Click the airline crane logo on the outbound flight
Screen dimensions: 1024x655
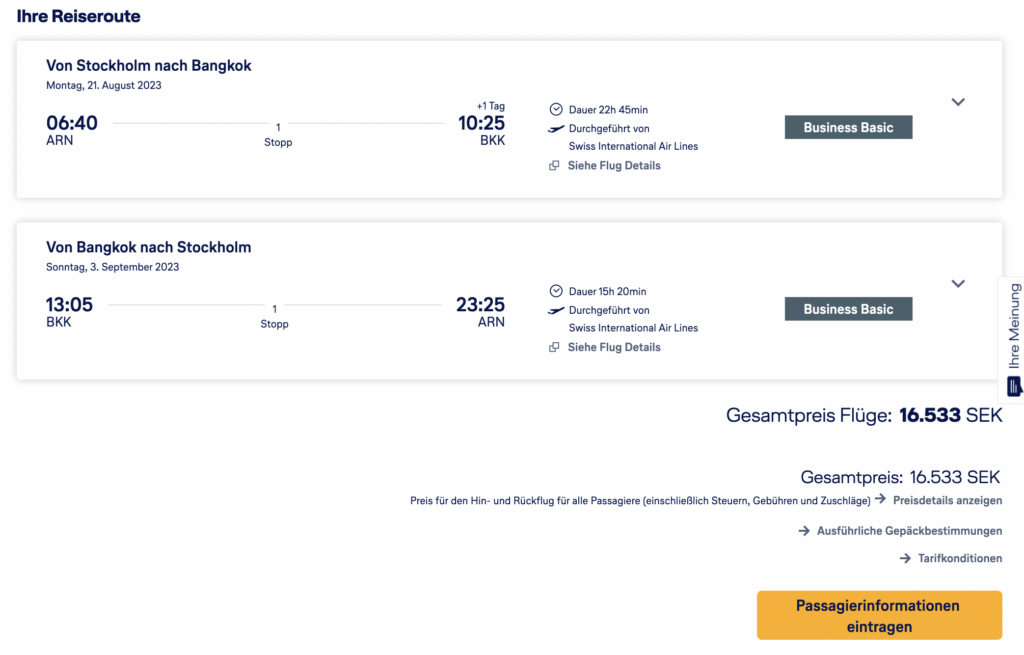pos(556,129)
